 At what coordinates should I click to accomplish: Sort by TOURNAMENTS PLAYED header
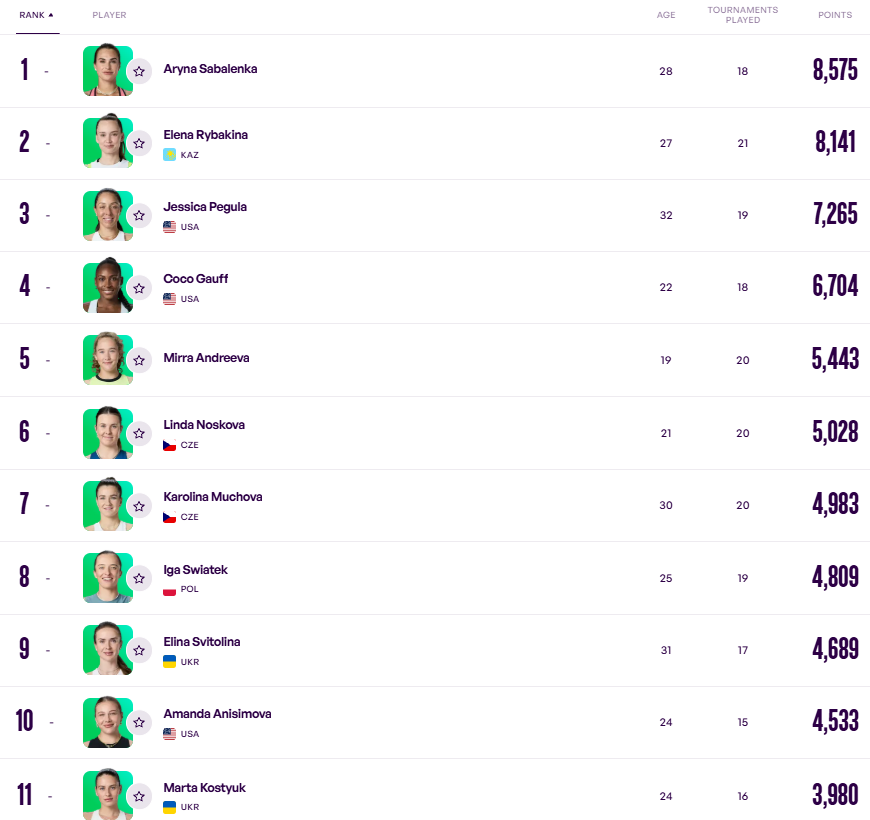tap(742, 15)
